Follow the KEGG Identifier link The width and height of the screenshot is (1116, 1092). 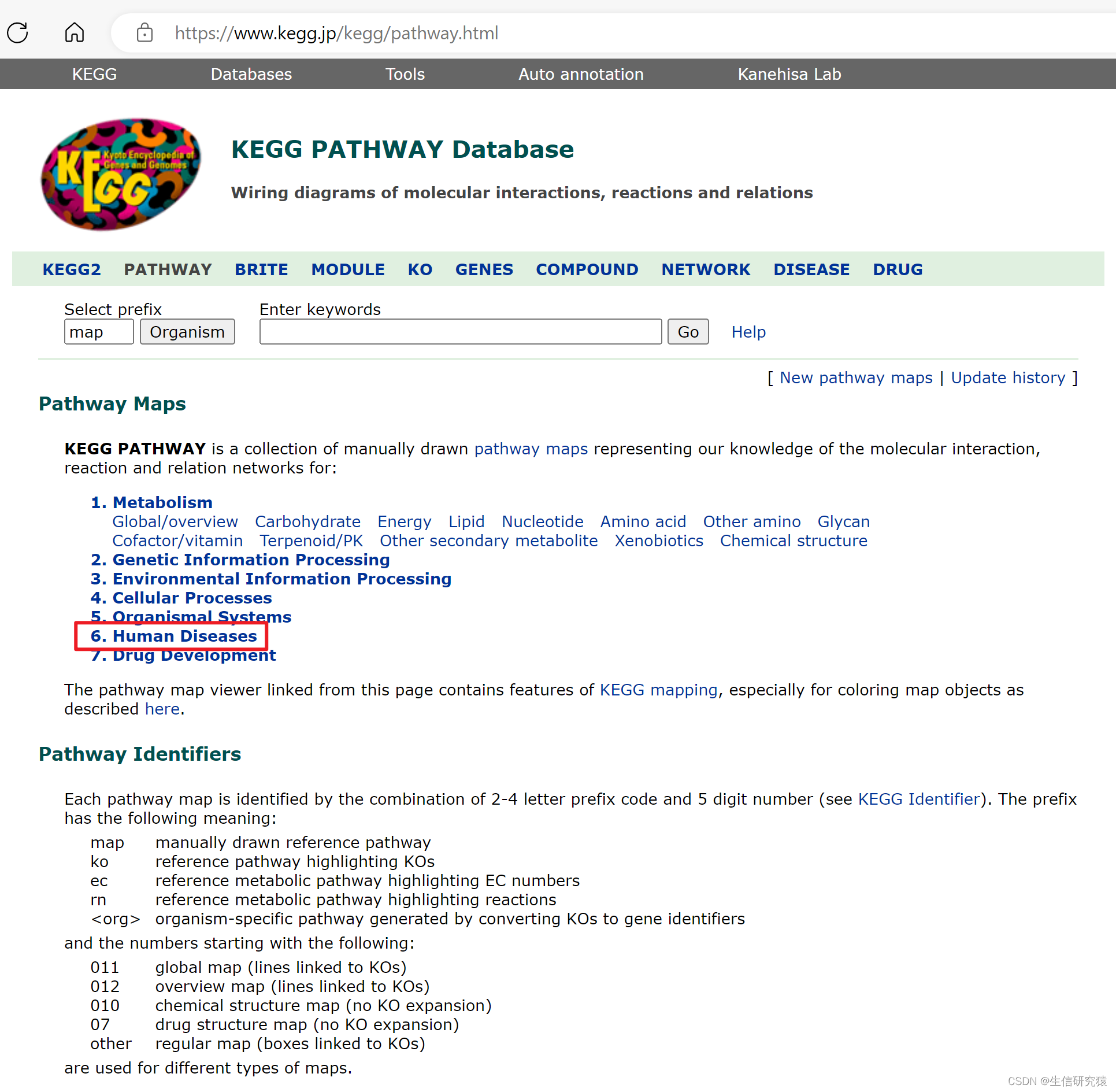coord(919,799)
